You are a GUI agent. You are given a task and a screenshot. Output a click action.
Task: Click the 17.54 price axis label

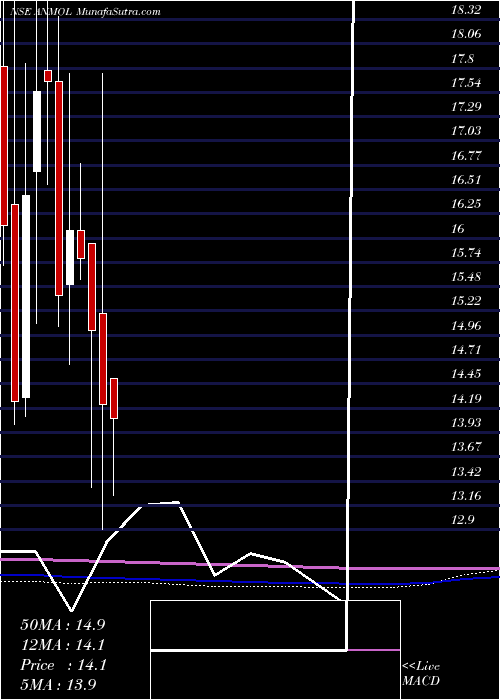pyautogui.click(x=466, y=83)
